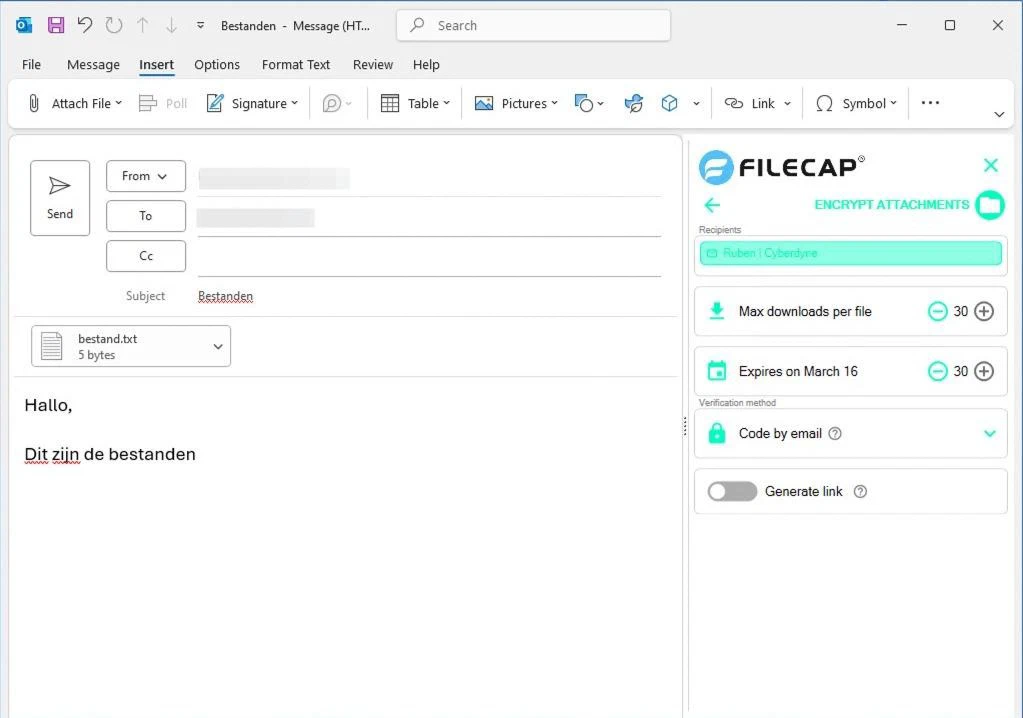
Task: Click the Outlook app icon in title bar
Action: pos(24,25)
